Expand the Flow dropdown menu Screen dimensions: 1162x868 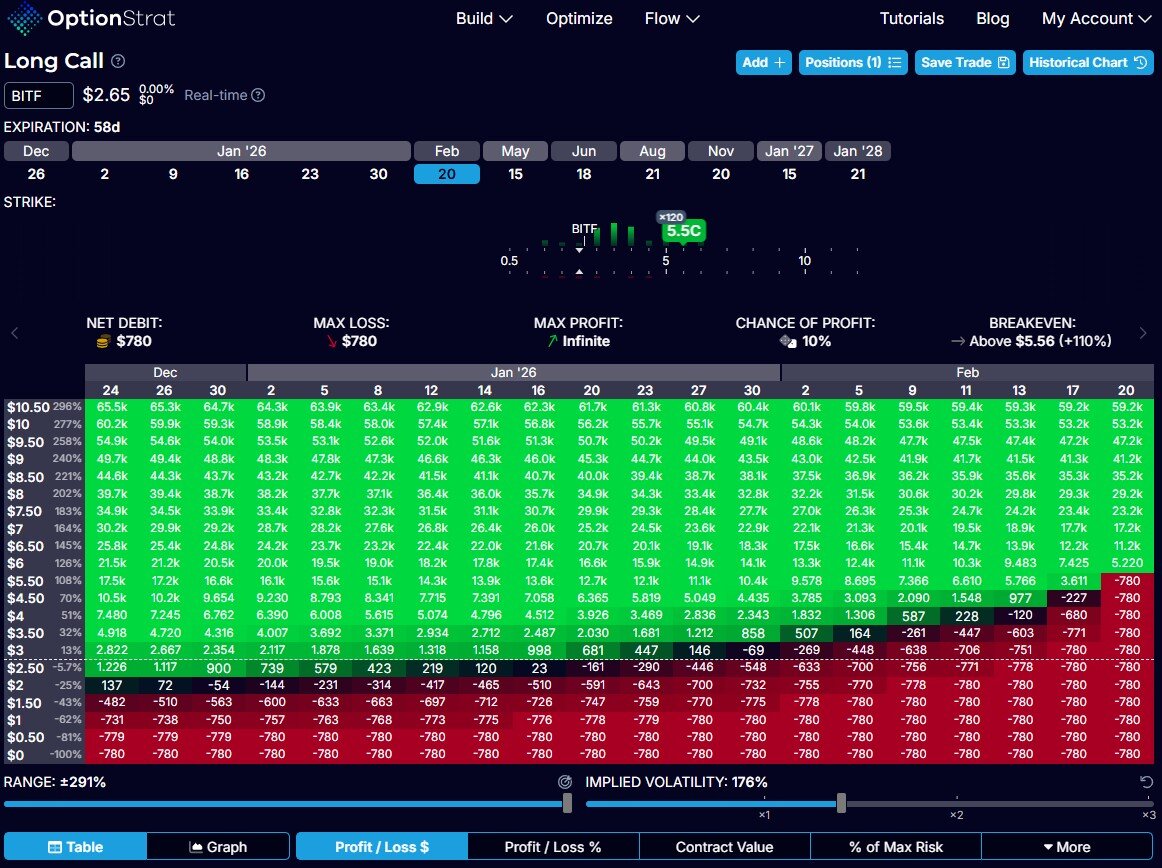pos(672,19)
